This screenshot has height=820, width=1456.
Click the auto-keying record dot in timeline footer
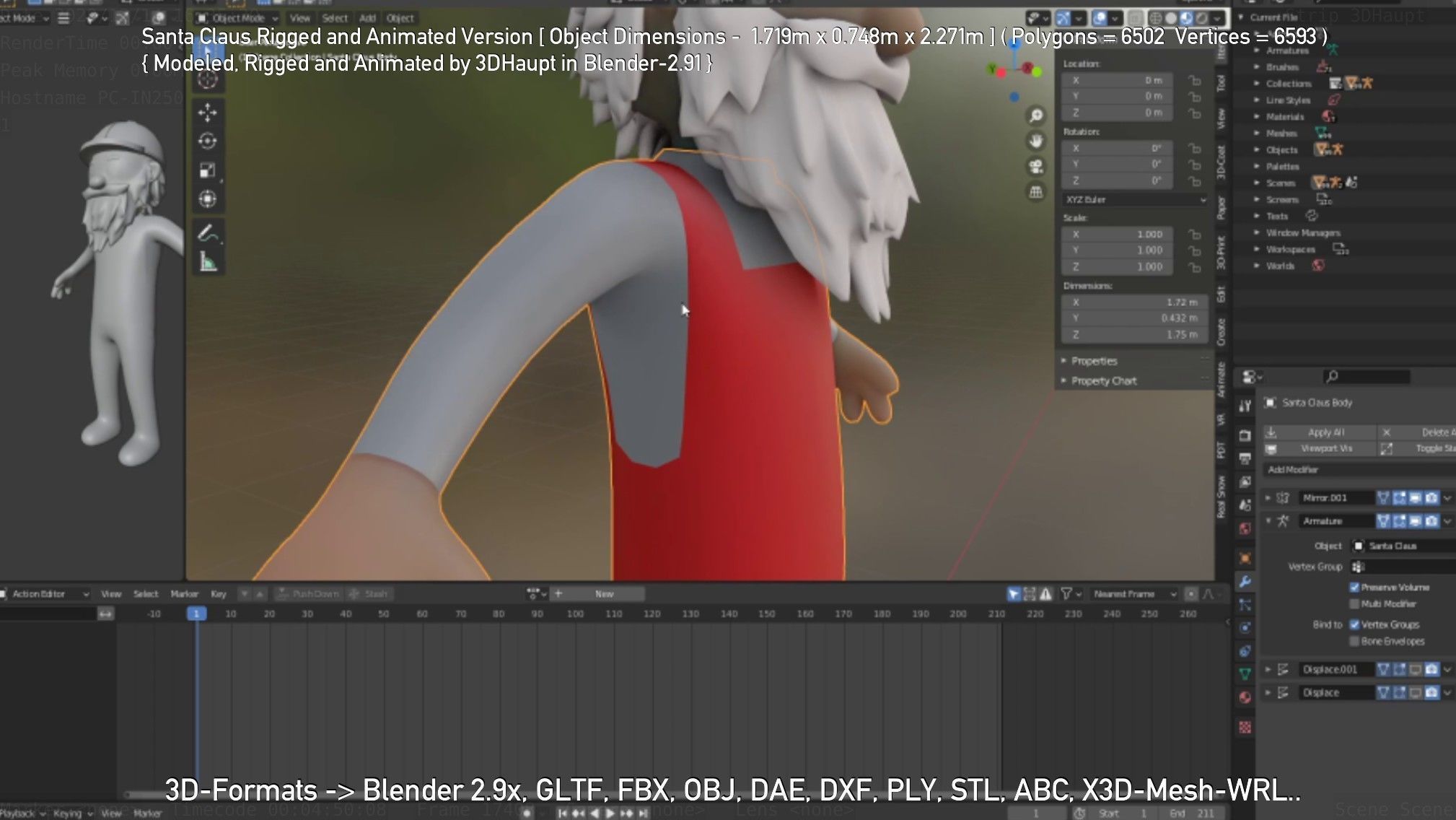527,814
